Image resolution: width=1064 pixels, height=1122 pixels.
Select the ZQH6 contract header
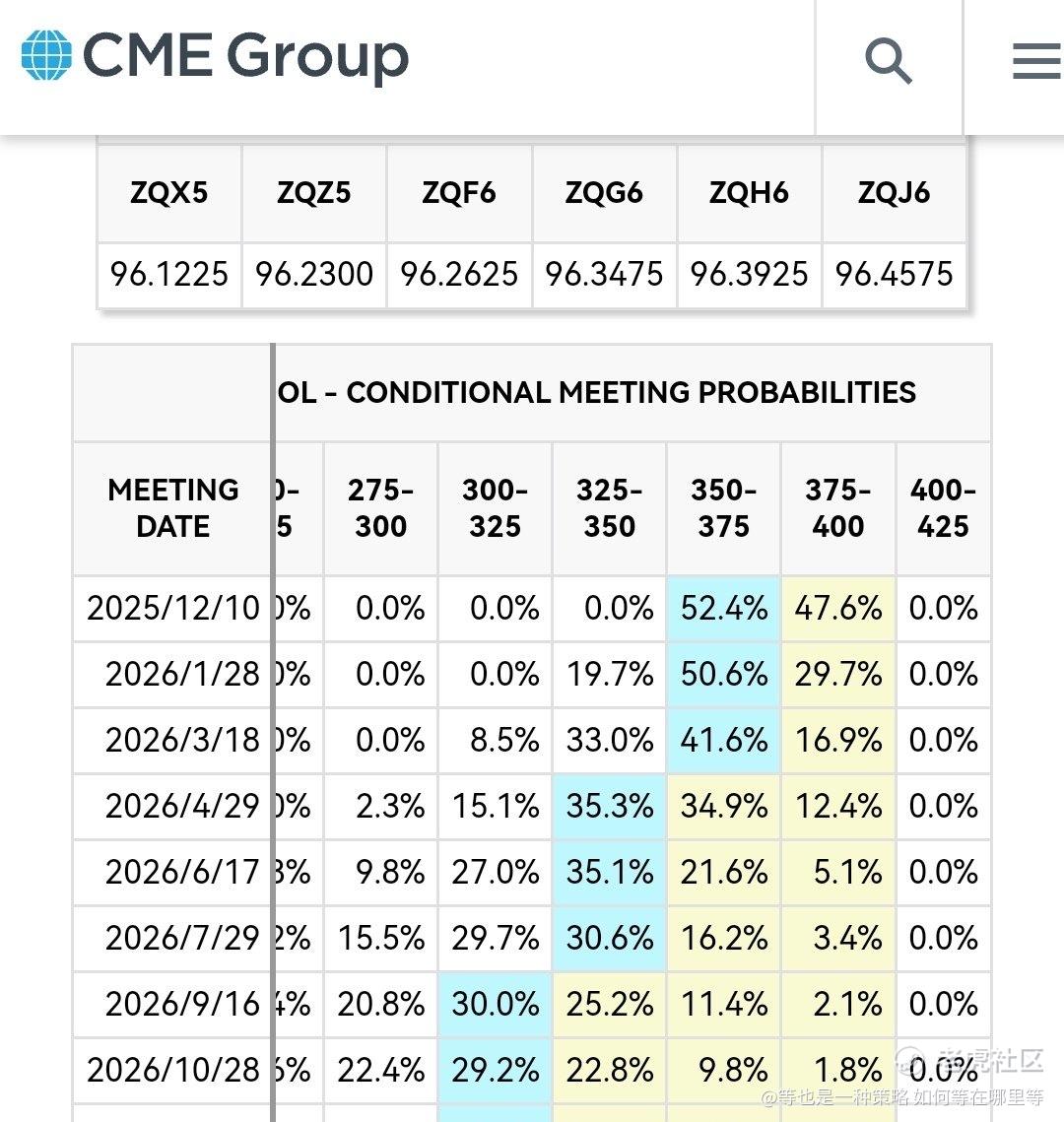[x=749, y=193]
